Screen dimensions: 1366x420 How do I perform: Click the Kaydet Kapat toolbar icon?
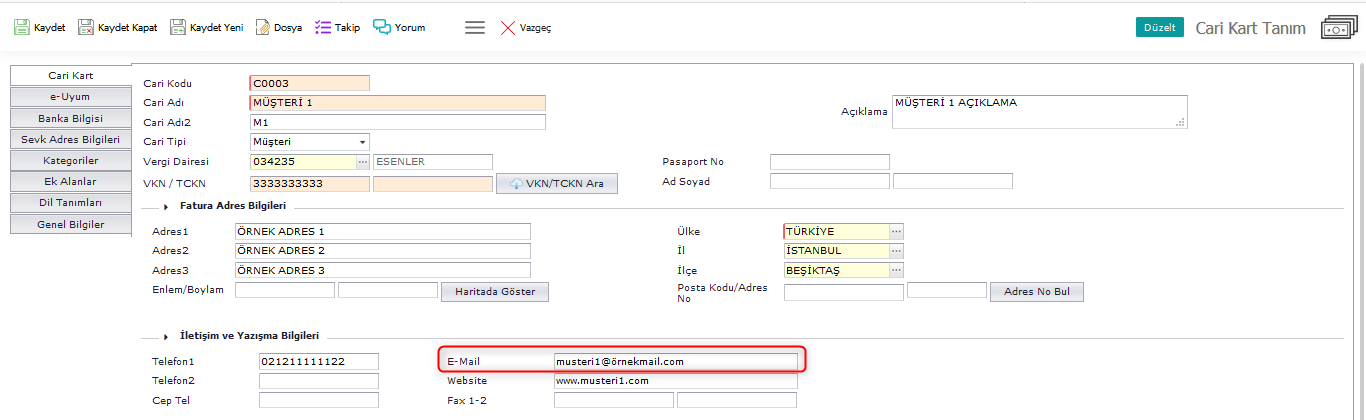pos(86,28)
